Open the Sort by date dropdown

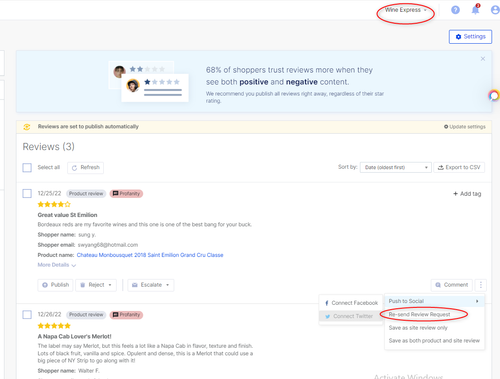tap(396, 167)
